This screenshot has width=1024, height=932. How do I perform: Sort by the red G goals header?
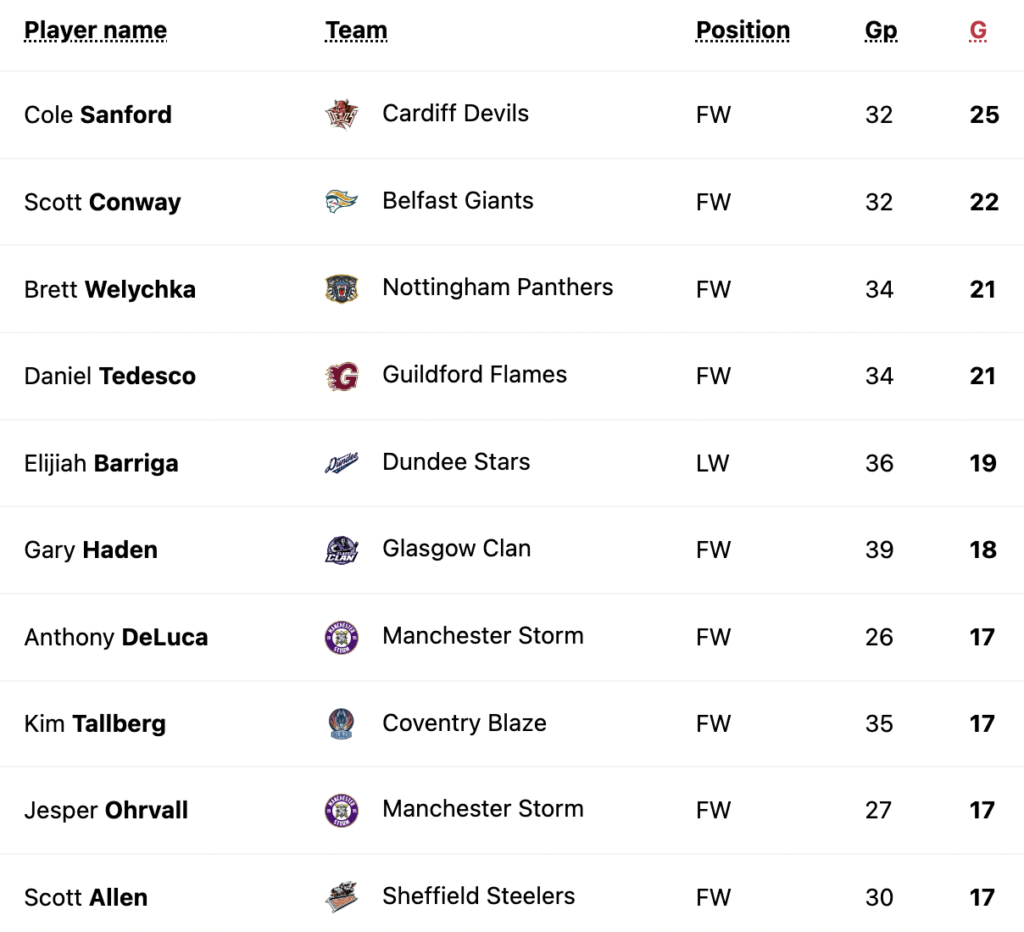click(978, 31)
